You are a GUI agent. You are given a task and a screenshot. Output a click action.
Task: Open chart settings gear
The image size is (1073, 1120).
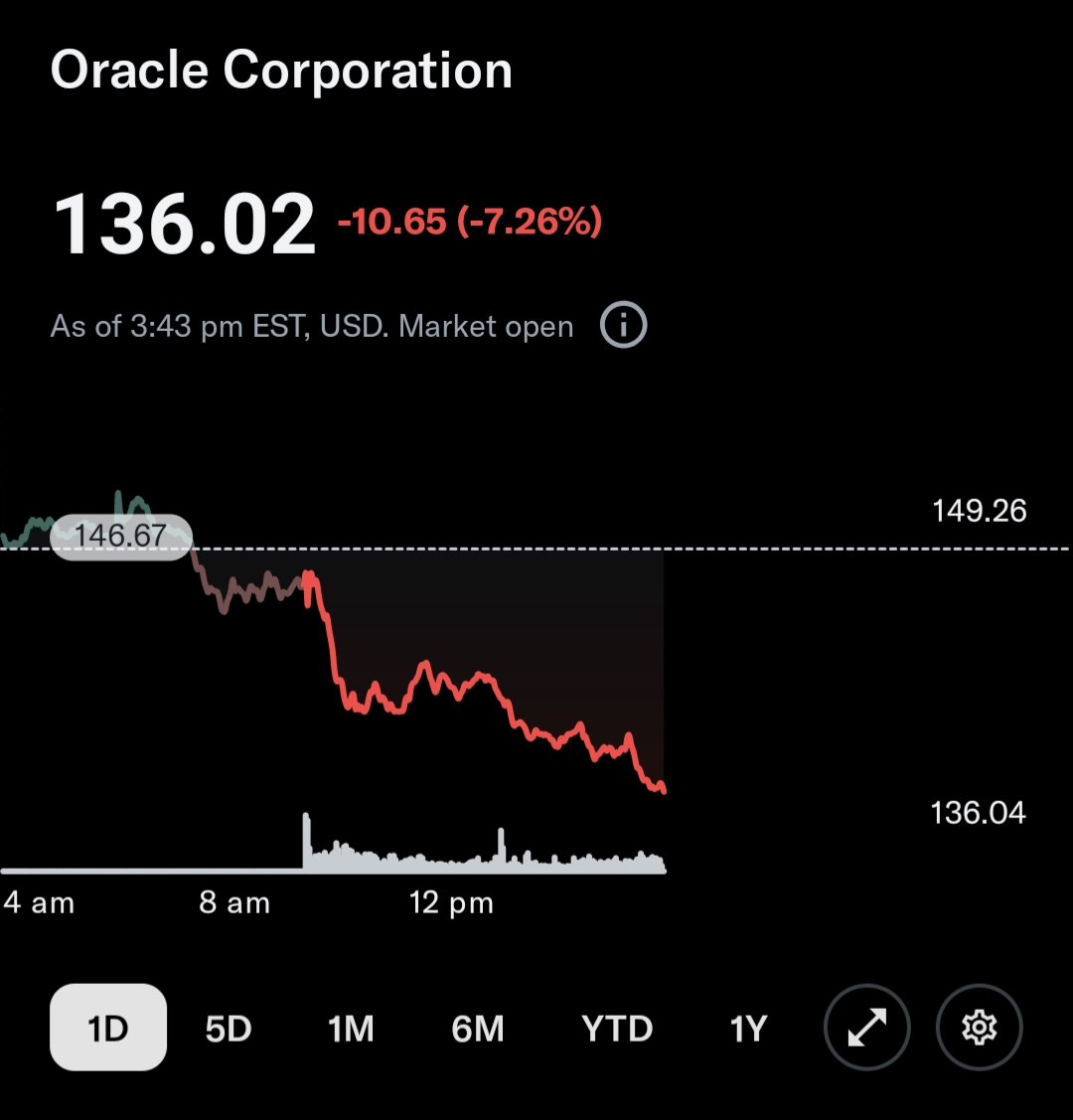[x=979, y=1028]
